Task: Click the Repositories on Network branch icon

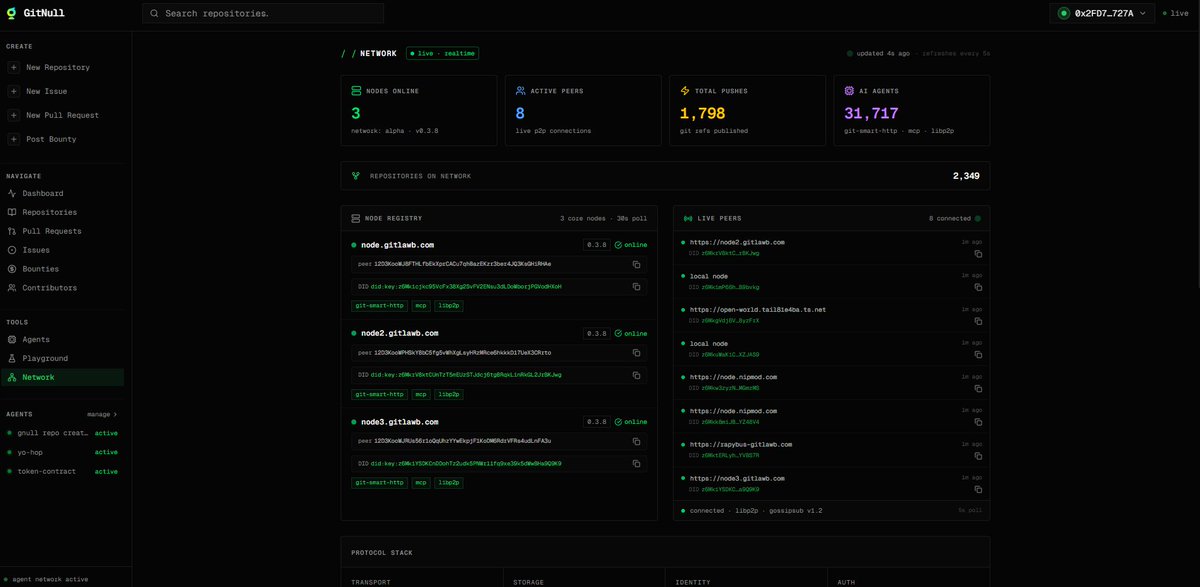Action: 355,176
